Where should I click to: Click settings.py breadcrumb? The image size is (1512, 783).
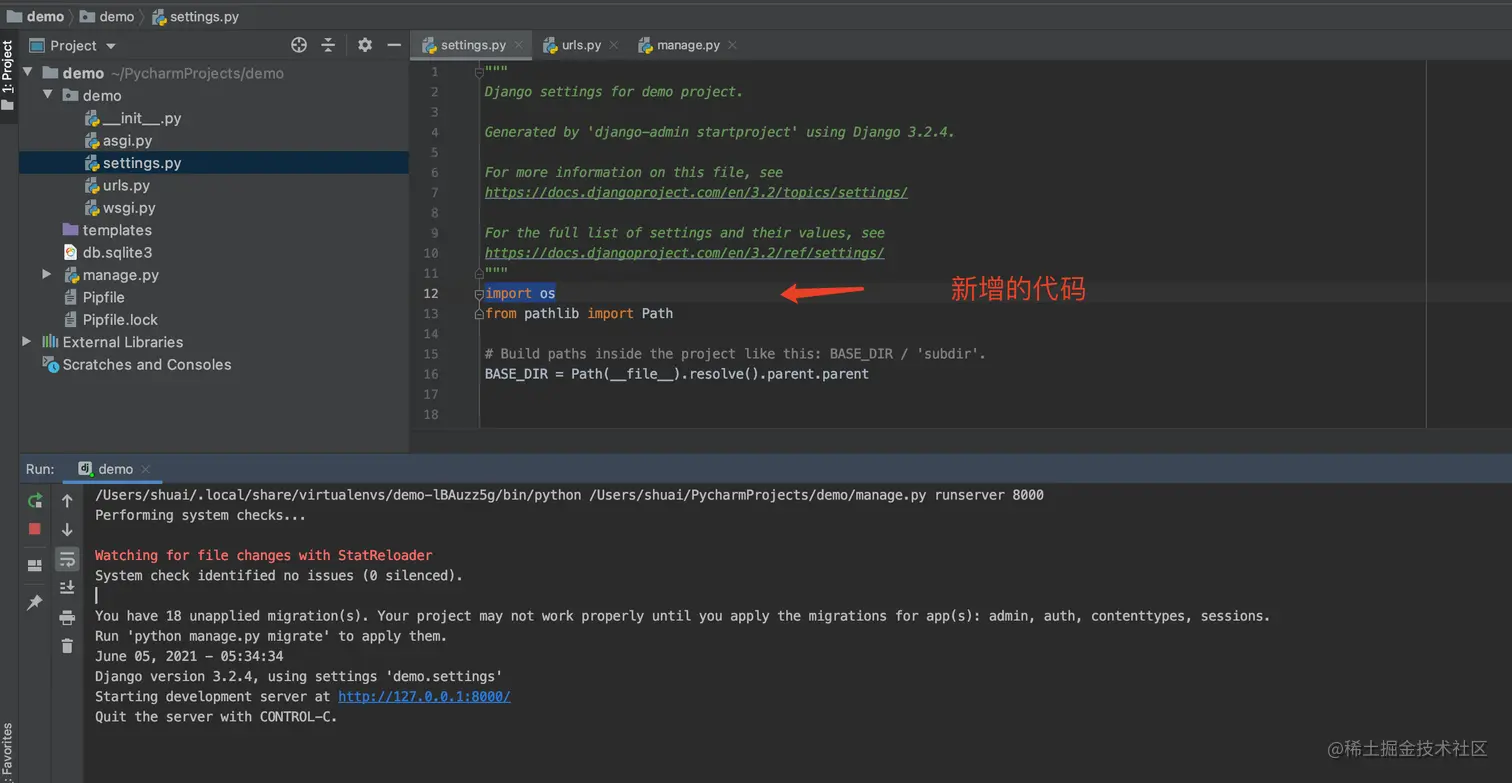coord(195,16)
